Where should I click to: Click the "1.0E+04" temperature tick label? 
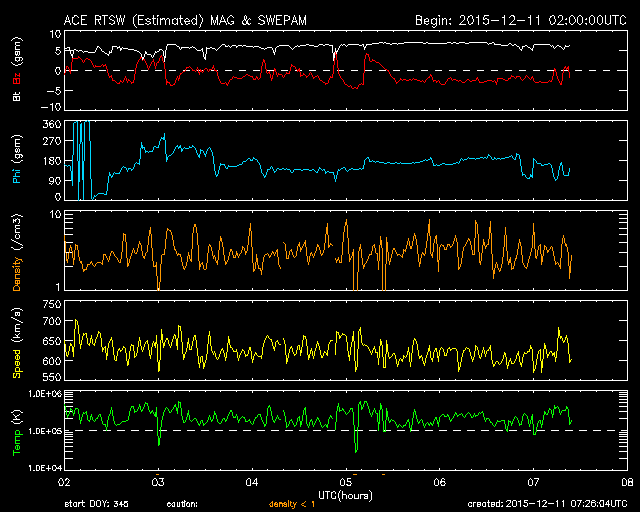pos(45,468)
